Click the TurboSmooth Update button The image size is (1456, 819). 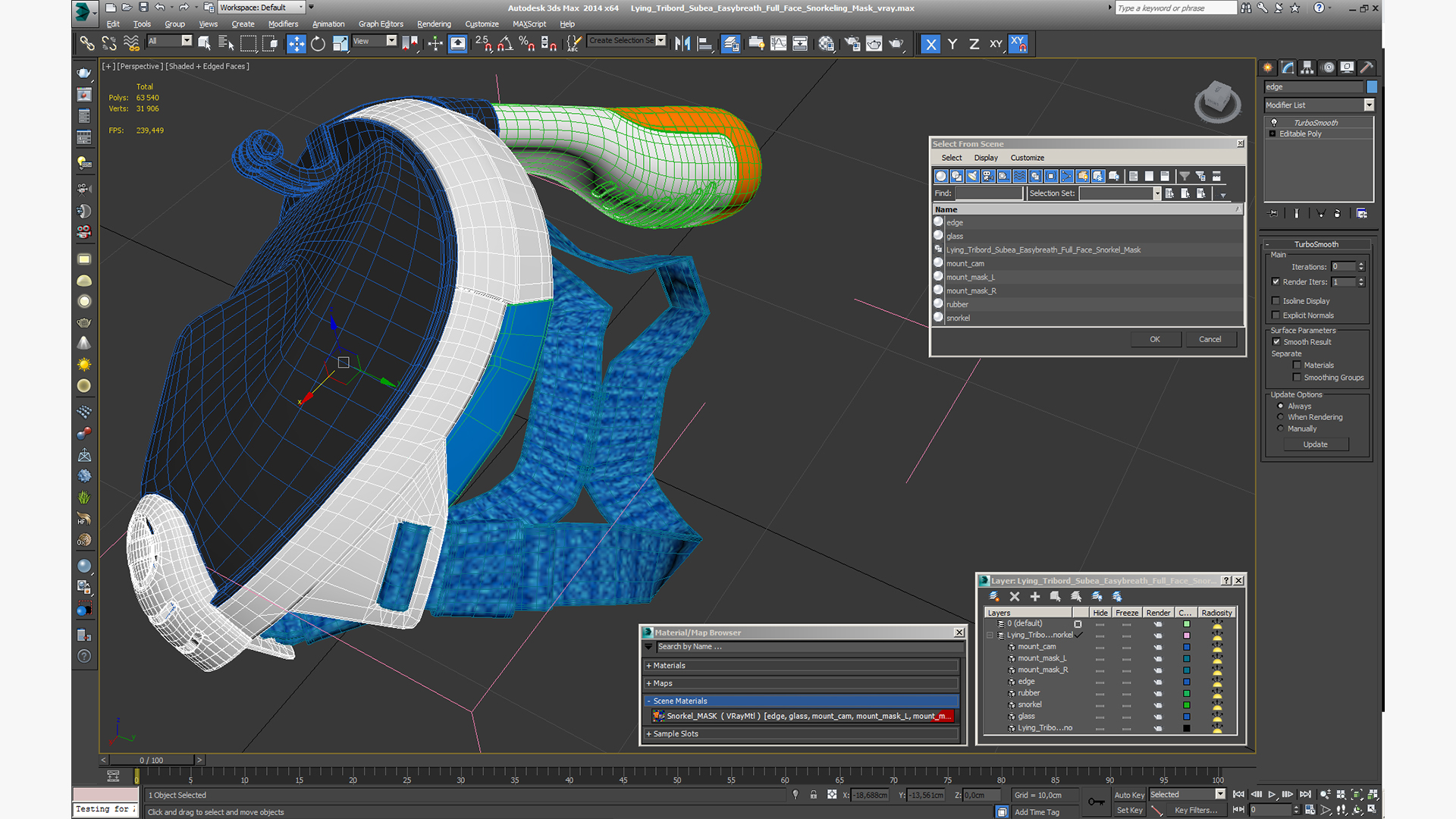pyautogui.click(x=1316, y=445)
